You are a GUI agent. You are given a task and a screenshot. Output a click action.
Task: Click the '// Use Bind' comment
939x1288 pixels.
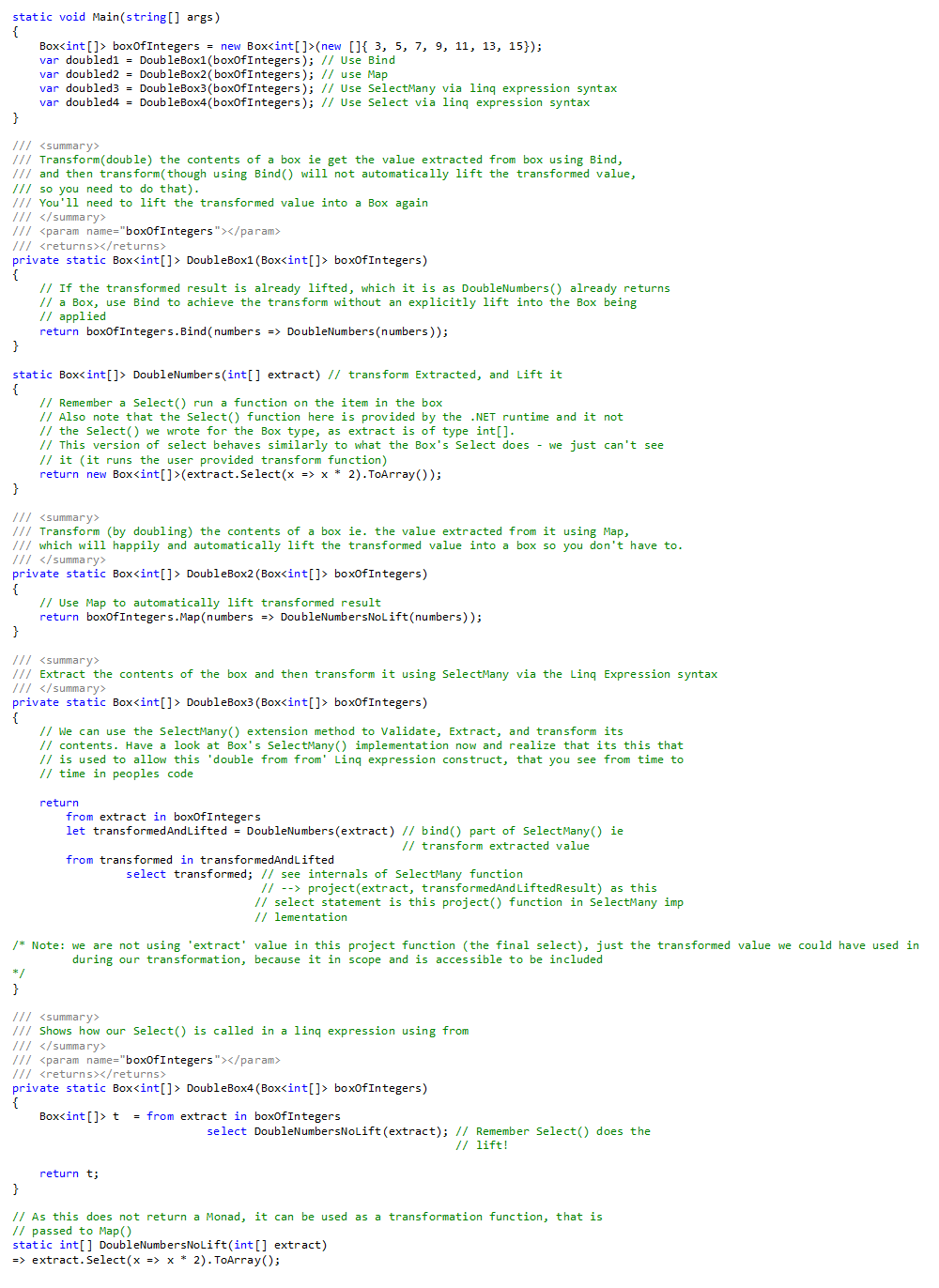(x=358, y=60)
